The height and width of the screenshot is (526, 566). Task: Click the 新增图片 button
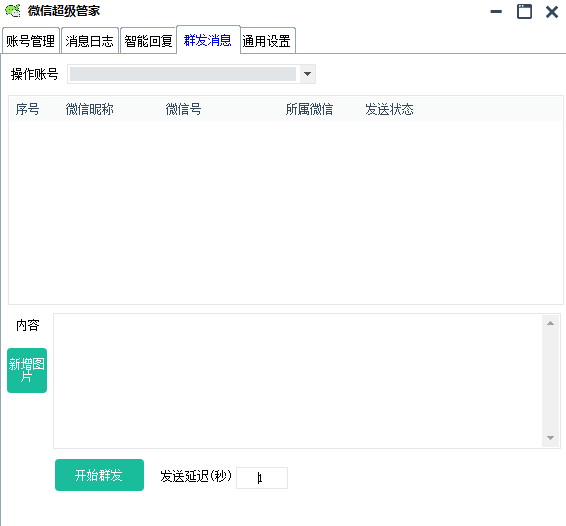click(x=27, y=370)
